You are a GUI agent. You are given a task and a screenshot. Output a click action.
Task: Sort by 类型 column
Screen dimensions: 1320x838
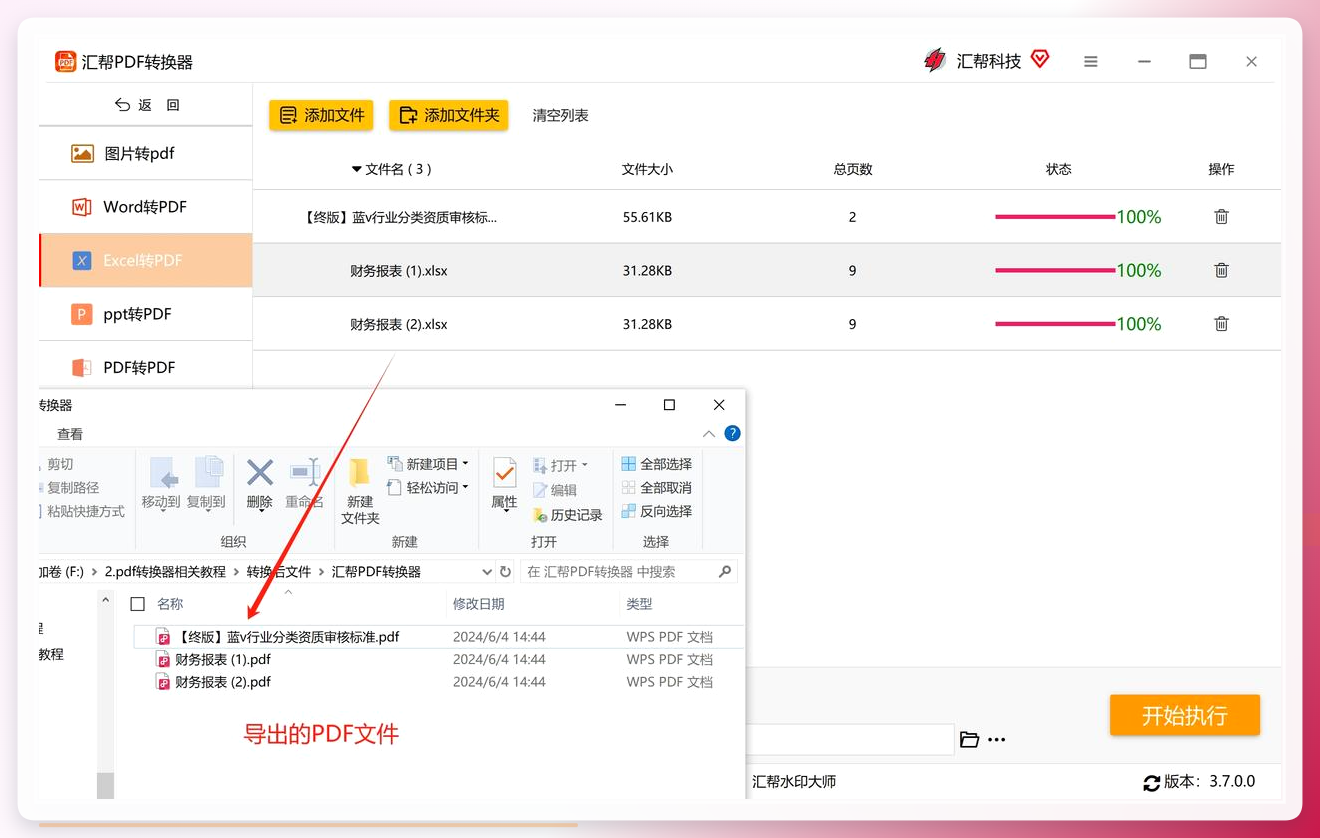[x=639, y=604]
